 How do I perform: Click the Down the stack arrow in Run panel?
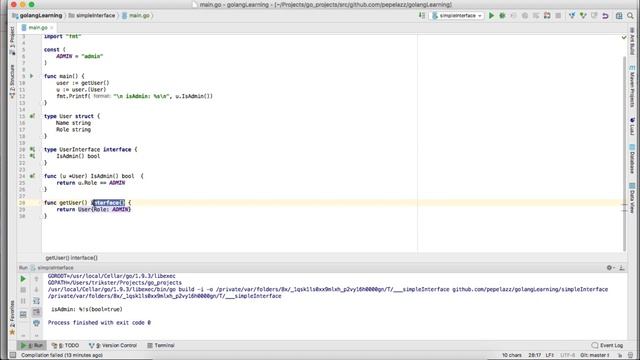(36, 290)
